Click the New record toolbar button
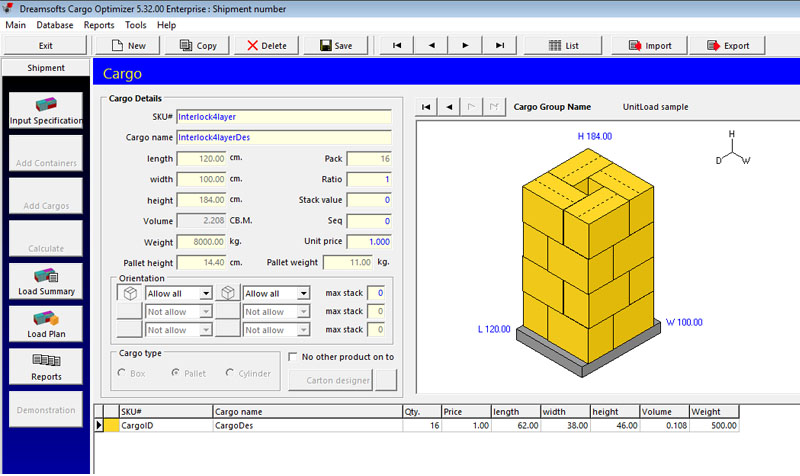The height and width of the screenshot is (476, 800). point(128,45)
